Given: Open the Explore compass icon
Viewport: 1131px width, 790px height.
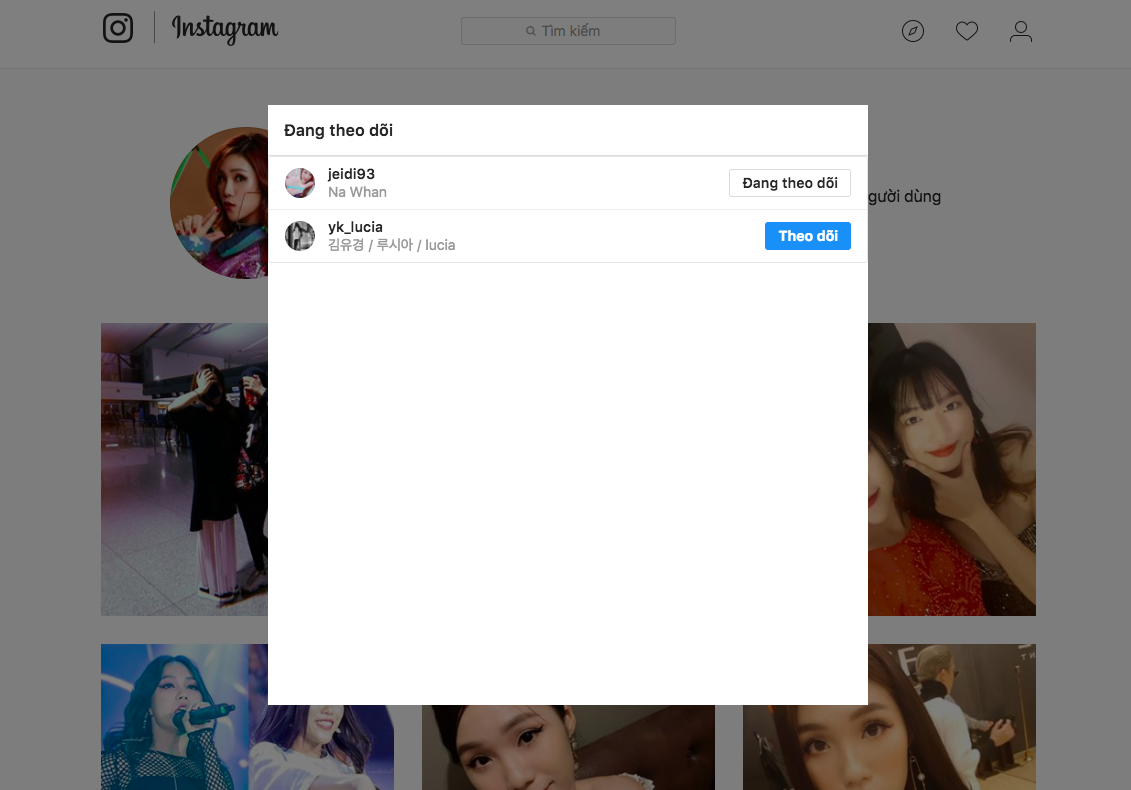Looking at the screenshot, I should [912, 32].
